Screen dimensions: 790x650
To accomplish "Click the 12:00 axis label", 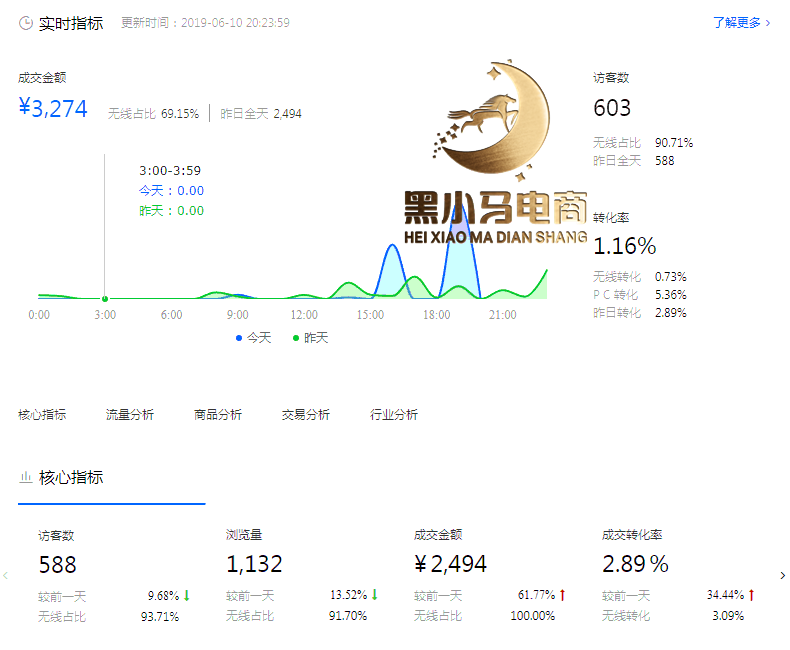I will pos(304,315).
